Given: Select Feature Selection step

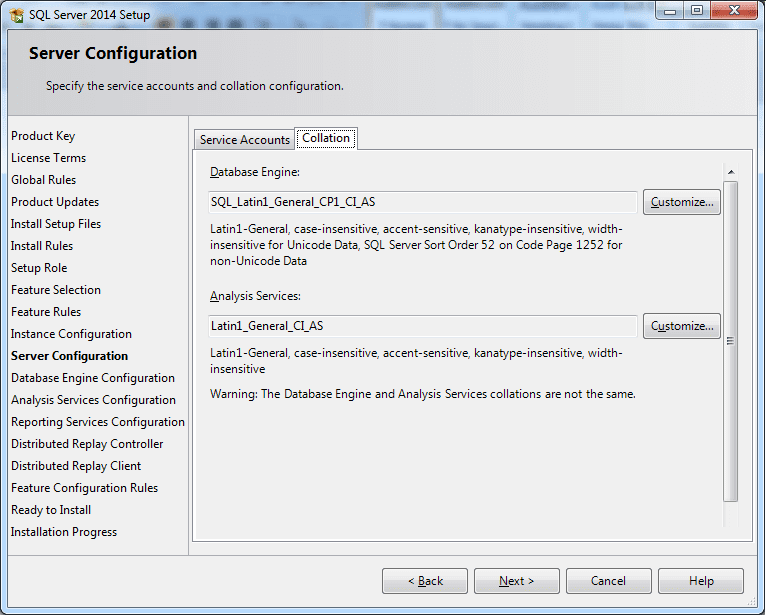Looking at the screenshot, I should [x=56, y=290].
